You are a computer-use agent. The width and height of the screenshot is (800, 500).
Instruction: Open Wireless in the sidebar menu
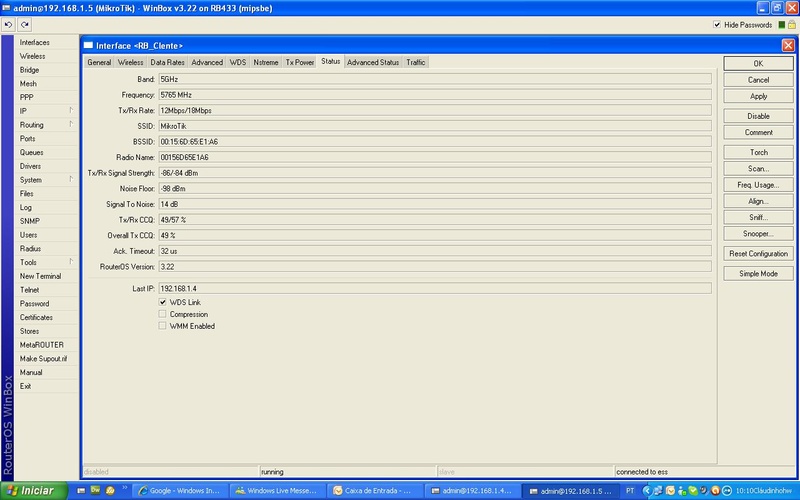pyautogui.click(x=46, y=56)
